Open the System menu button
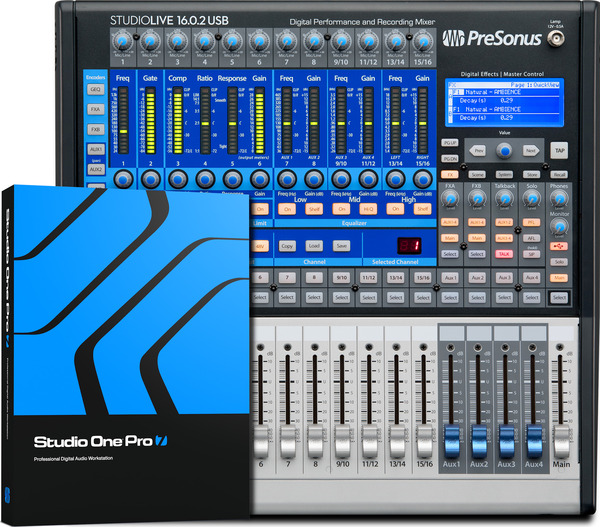This screenshot has width=600, height=527. pos(504,175)
